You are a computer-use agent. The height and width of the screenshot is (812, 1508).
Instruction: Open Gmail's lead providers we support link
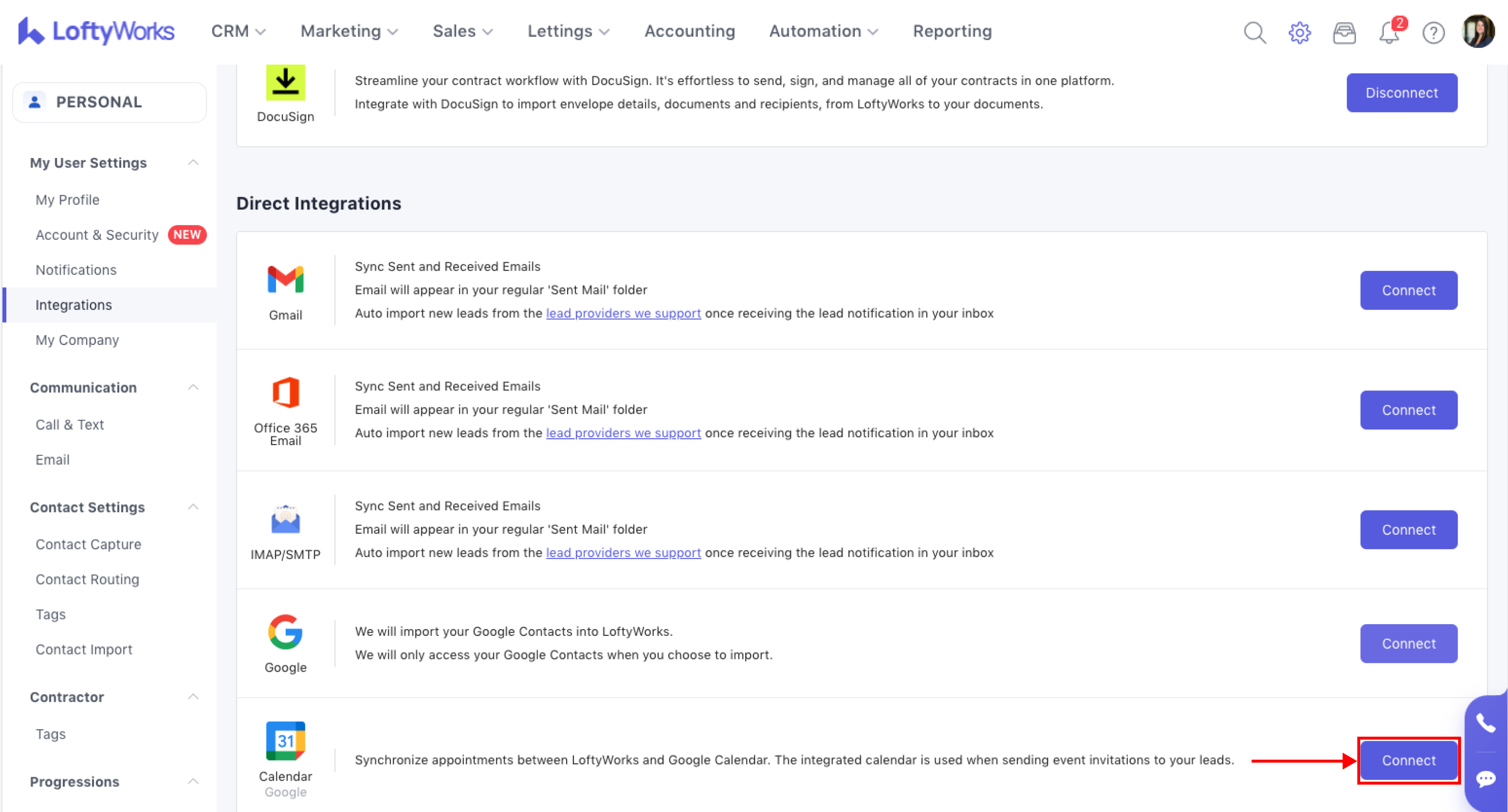(623, 313)
